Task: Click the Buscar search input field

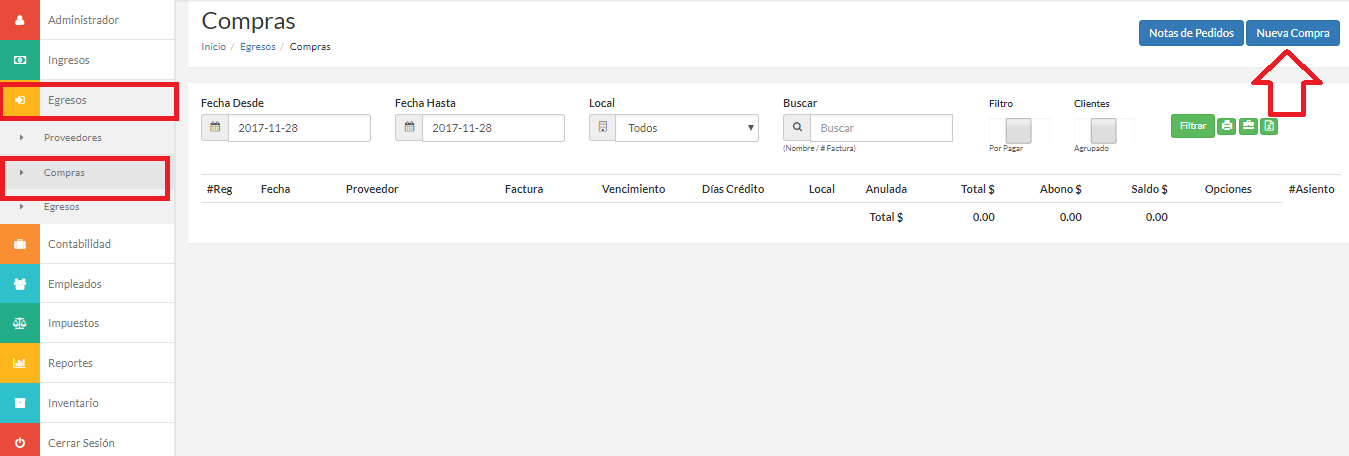Action: (x=881, y=128)
